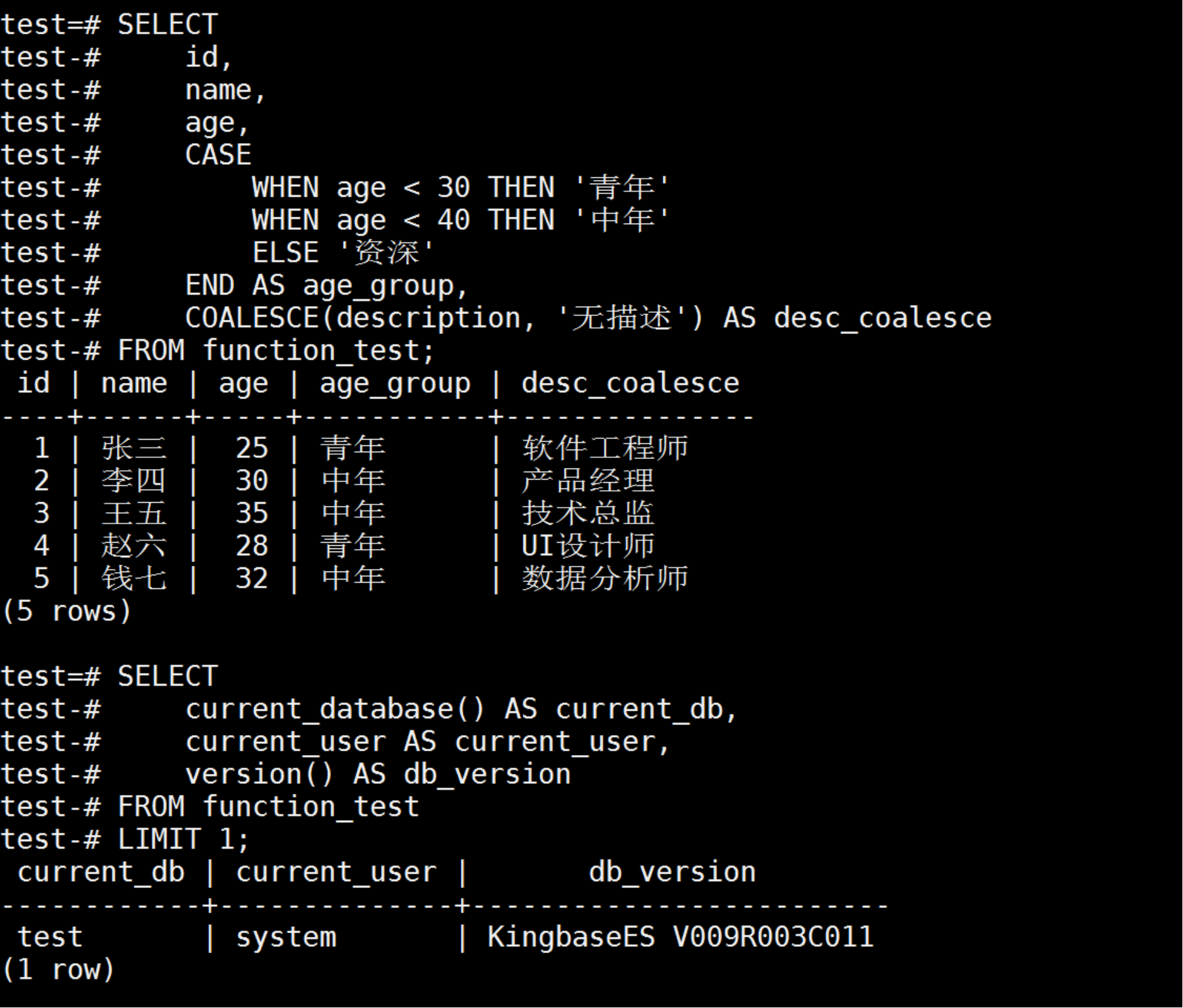Click the age value 35
This screenshot has width=1183, height=1008.
pos(252,513)
